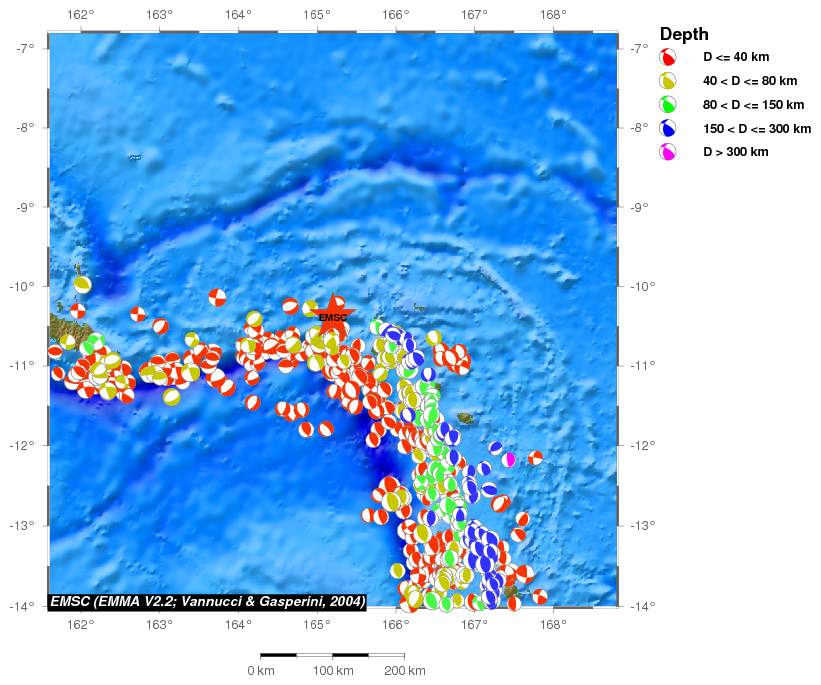Viewport: 821px width, 685px height.
Task: Click the '-9°' latitude label on right axis
Action: pyautogui.click(x=638, y=207)
